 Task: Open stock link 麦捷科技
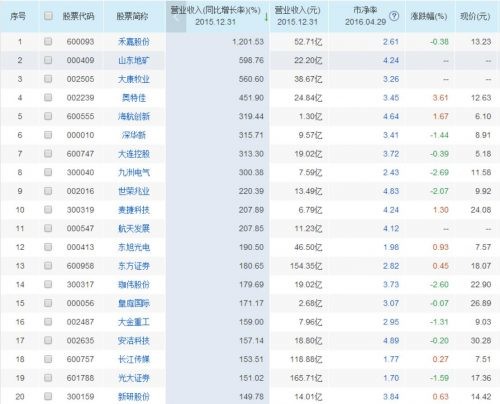point(134,210)
